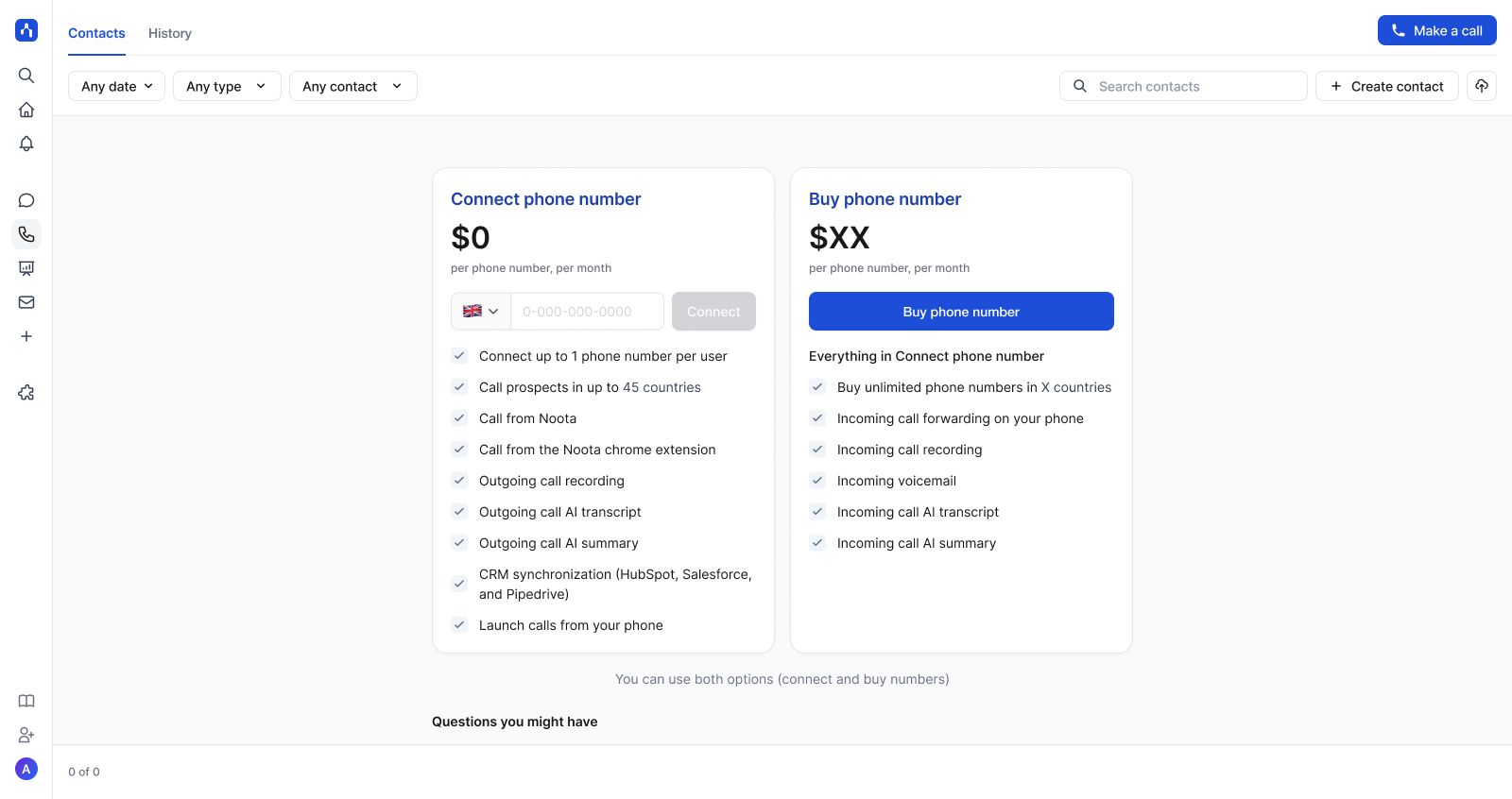
Task: Select the Contacts tab
Action: click(x=96, y=33)
